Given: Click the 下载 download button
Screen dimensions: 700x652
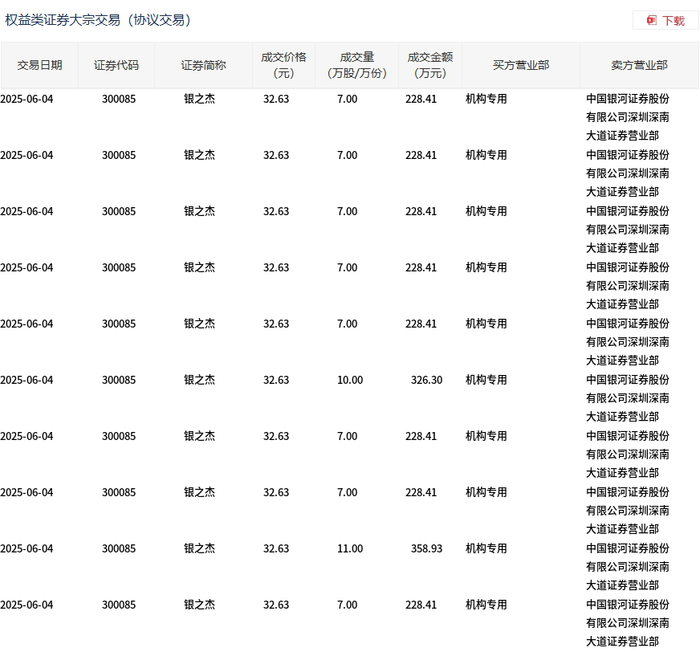Looking at the screenshot, I should [x=665, y=21].
